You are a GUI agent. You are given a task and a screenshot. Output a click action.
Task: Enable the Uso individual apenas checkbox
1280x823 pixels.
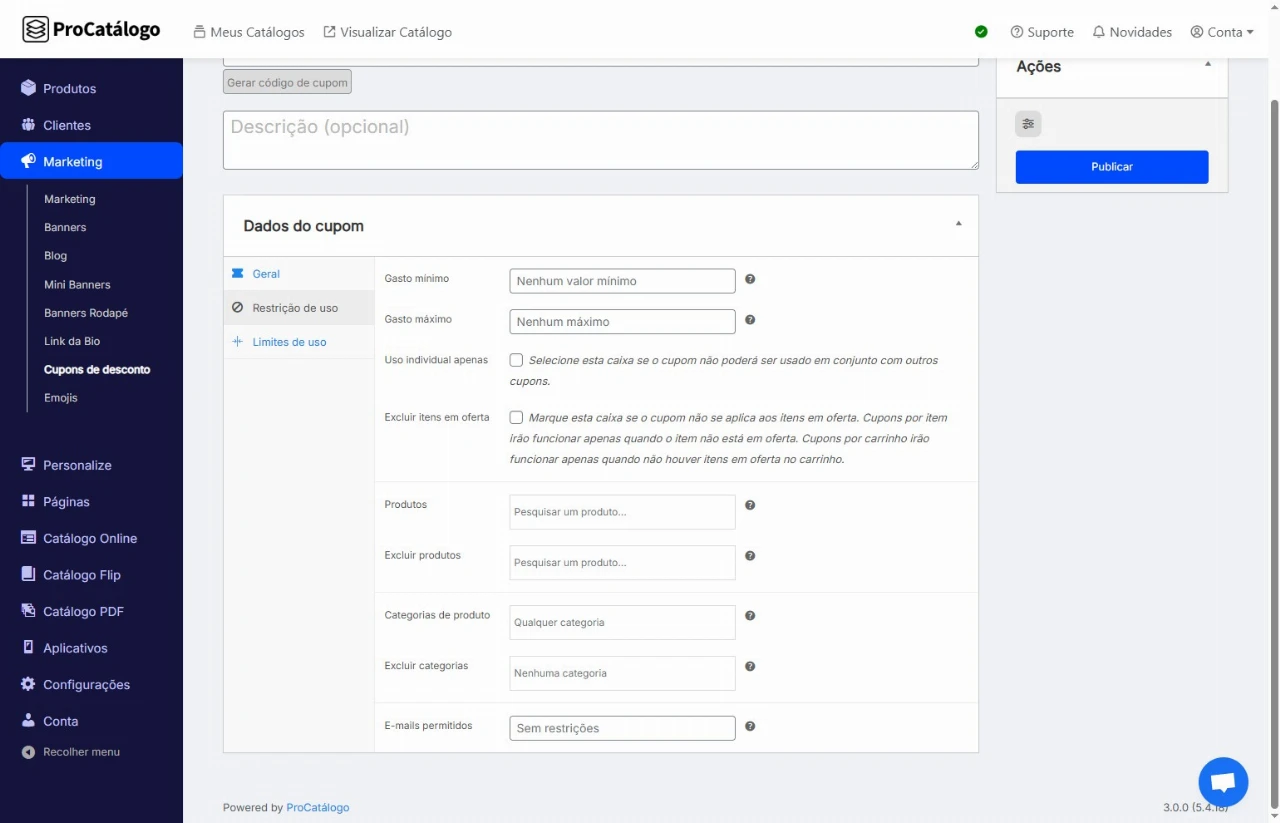(516, 360)
